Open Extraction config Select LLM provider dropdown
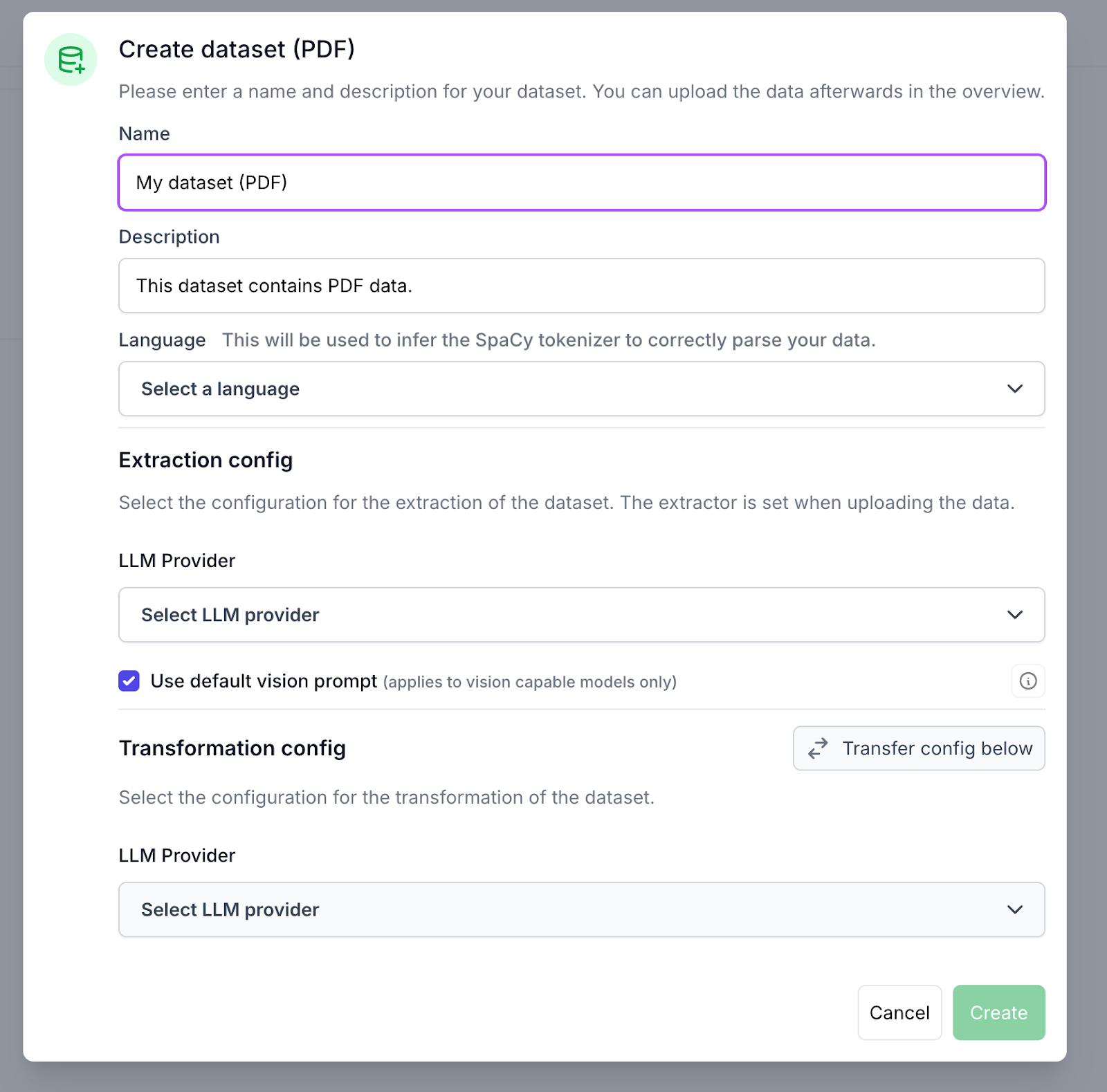 [x=582, y=615]
